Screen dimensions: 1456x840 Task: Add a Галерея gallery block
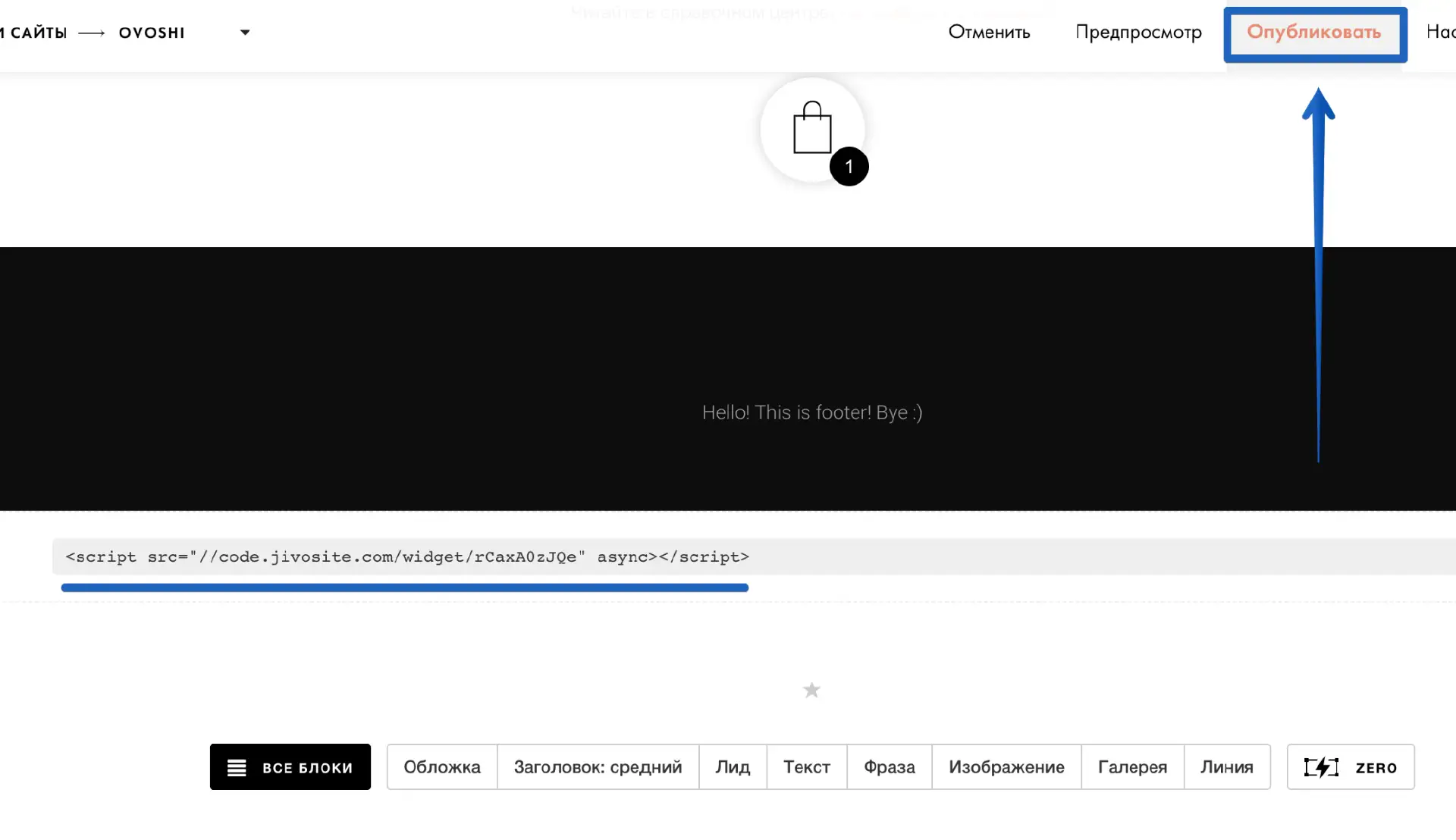[1132, 767]
